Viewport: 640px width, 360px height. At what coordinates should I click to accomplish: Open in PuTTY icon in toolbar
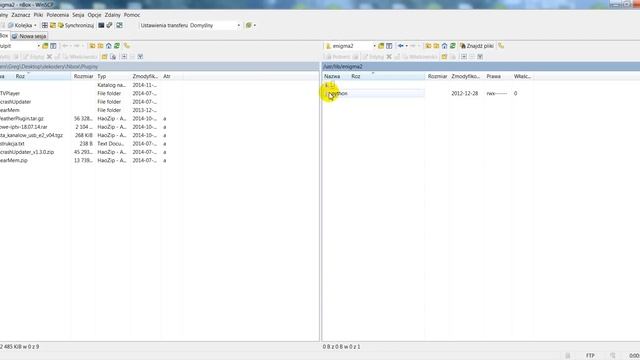tap(109, 25)
